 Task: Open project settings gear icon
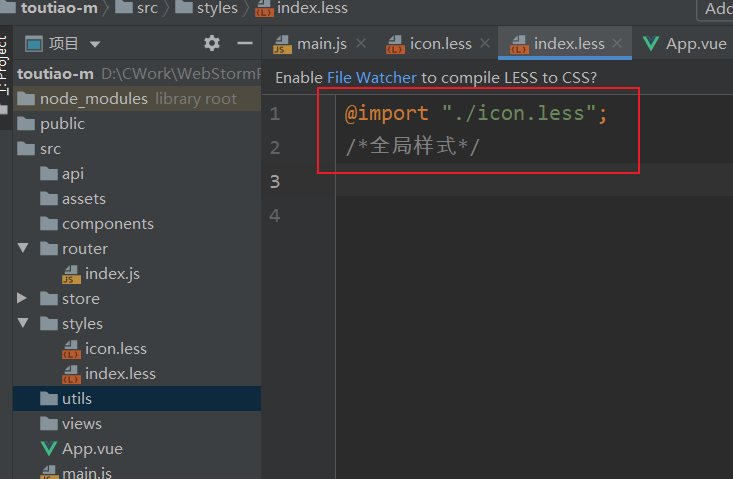[x=212, y=43]
